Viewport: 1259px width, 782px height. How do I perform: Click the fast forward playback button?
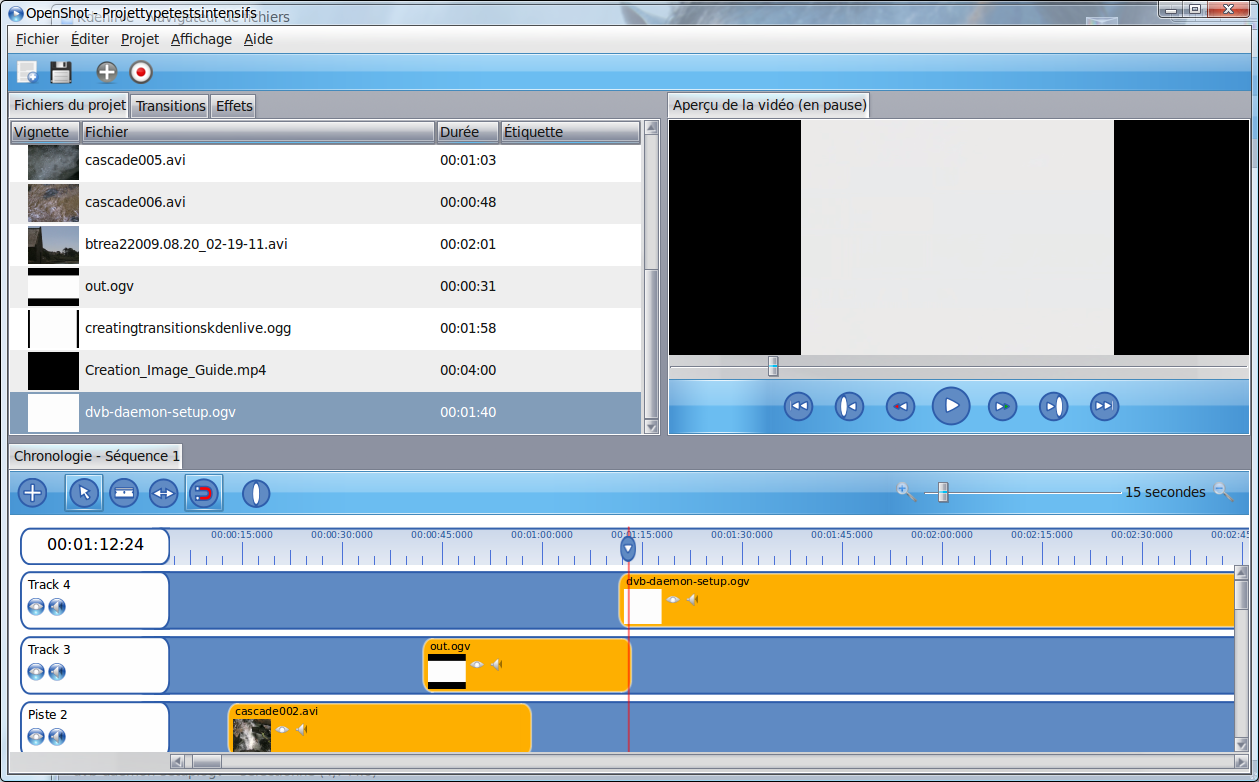click(x=1002, y=406)
